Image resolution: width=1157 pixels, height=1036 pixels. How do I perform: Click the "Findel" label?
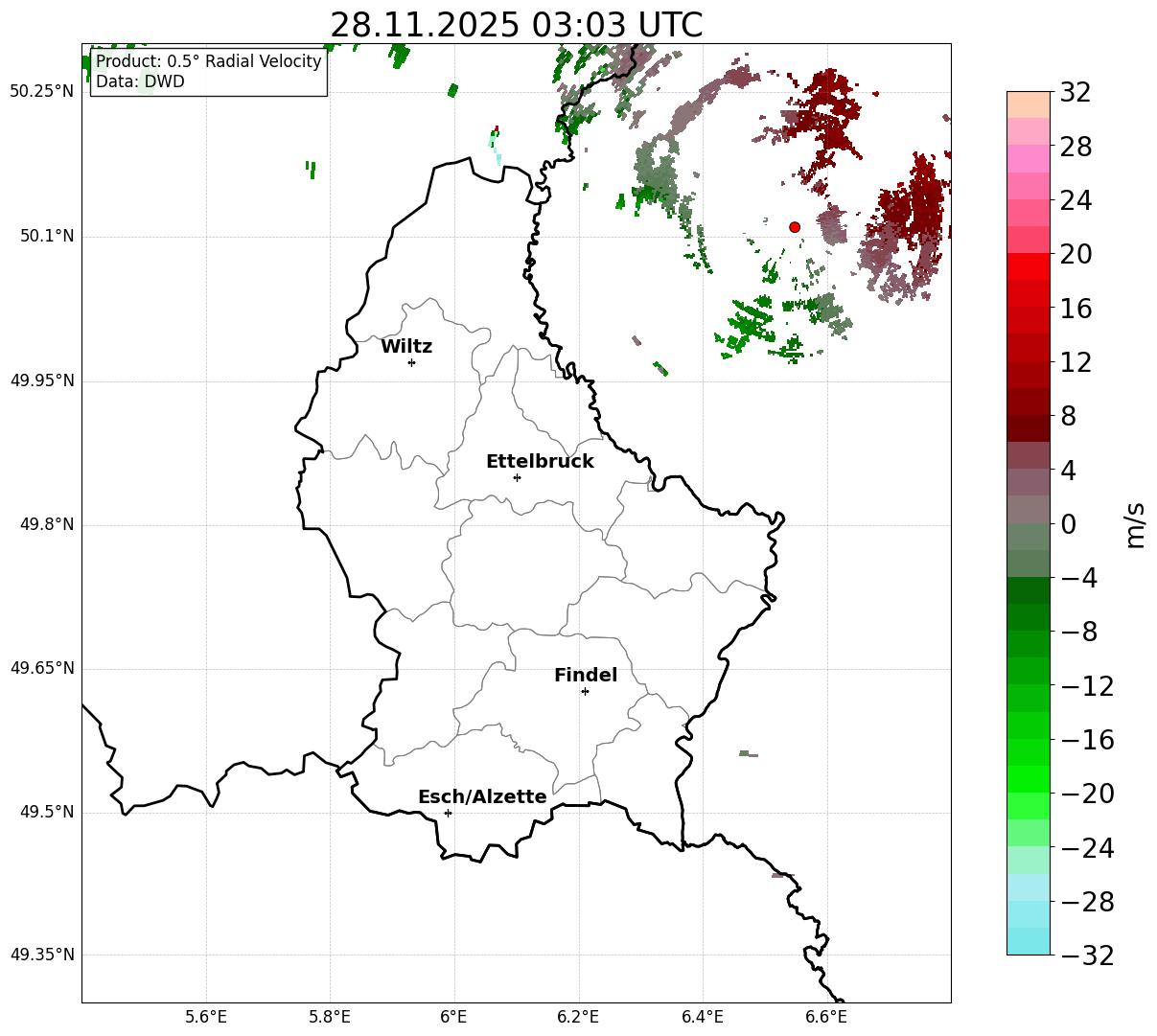pyautogui.click(x=586, y=676)
